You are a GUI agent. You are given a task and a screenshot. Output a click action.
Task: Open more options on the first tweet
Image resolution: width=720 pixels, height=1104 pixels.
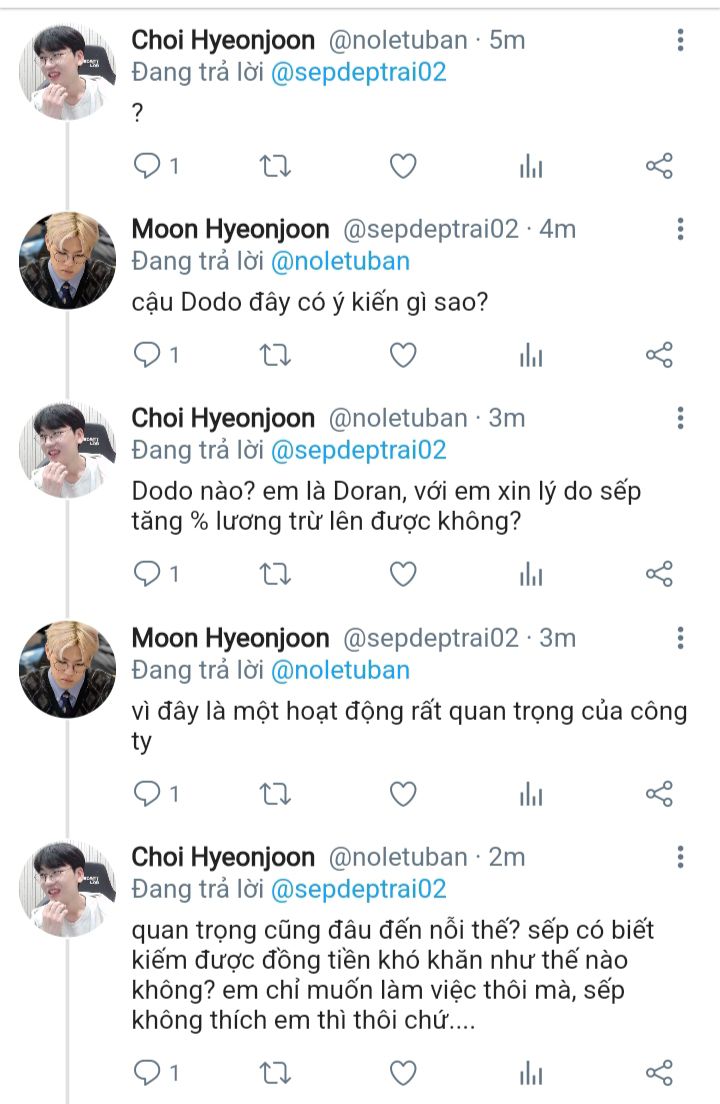680,40
